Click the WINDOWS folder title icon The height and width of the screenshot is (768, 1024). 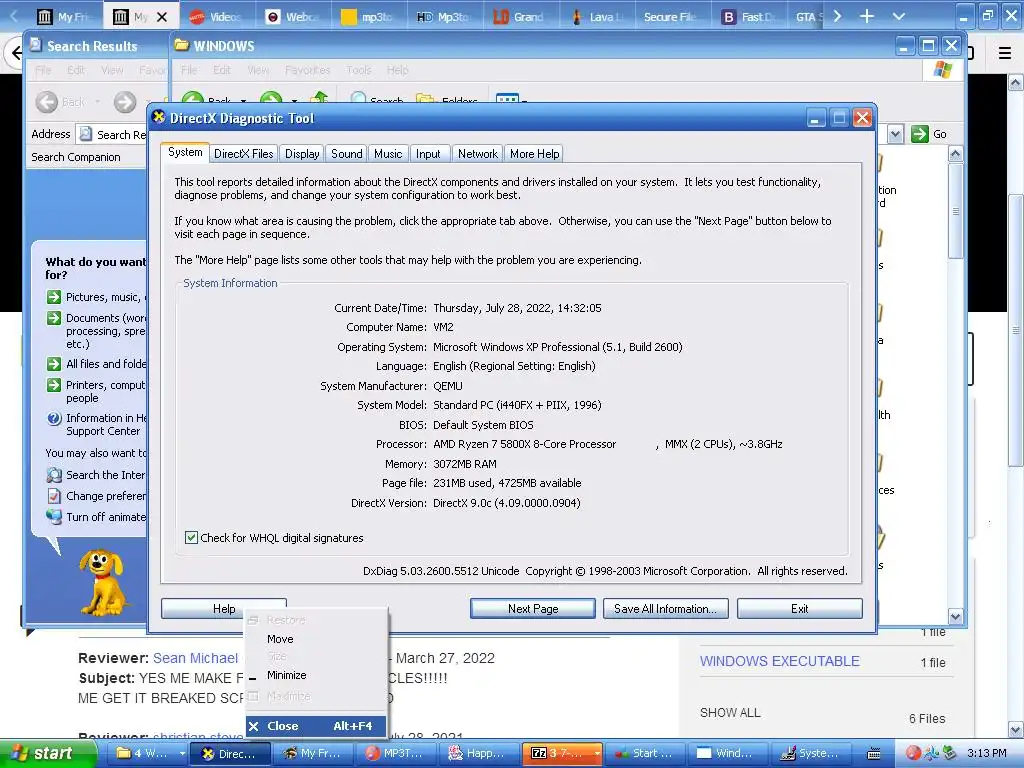[x=182, y=45]
